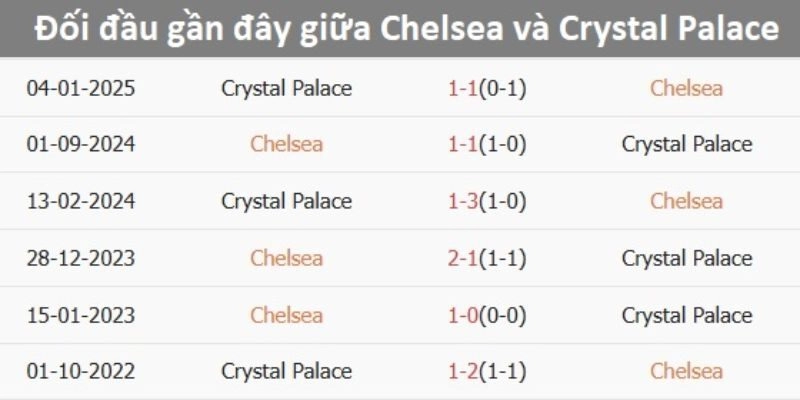Open the 2-1(1-1) match score
This screenshot has height=400, width=800.
(x=487, y=258)
